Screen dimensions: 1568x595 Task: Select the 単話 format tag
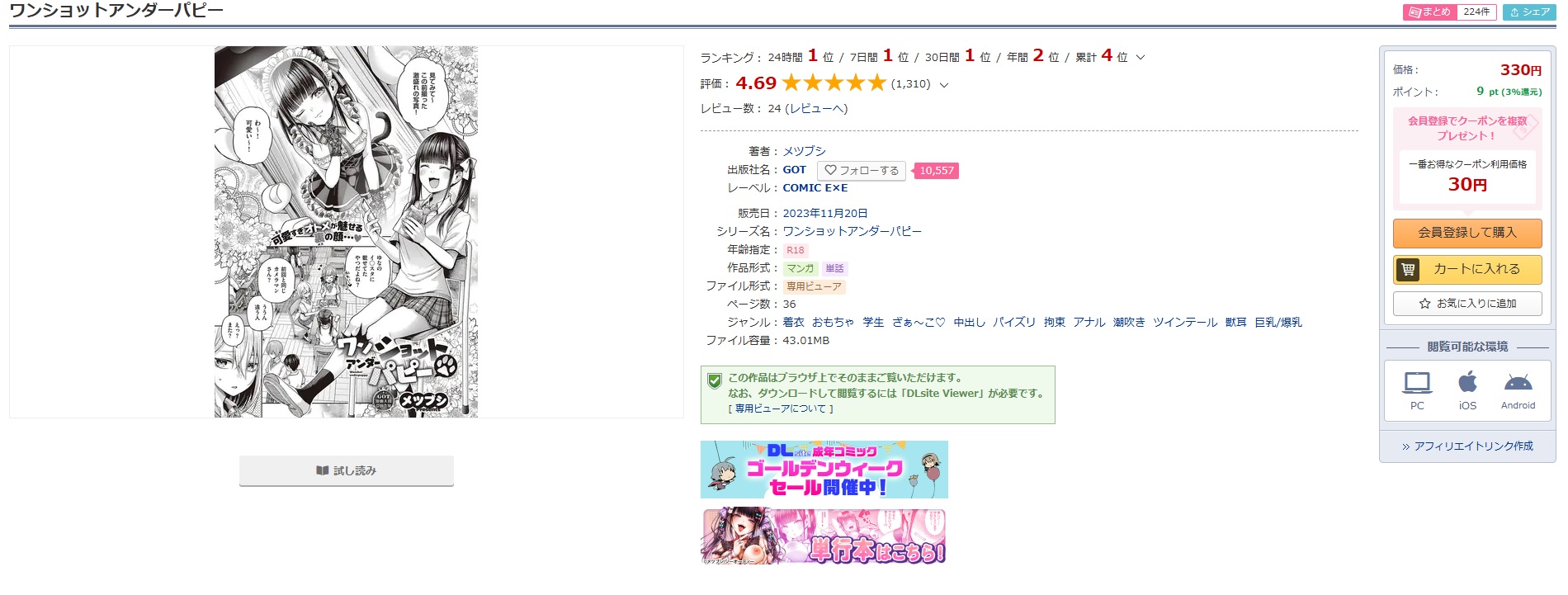tap(834, 268)
